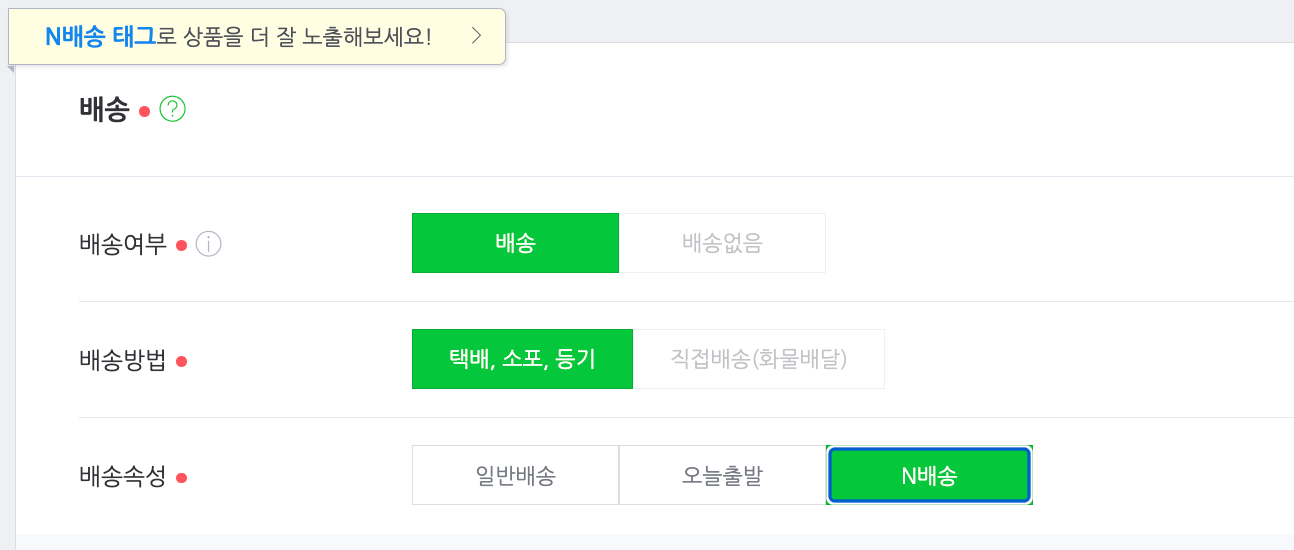Click the yellow N배송 tooltip banner message
This screenshot has width=1294, height=550.
pos(257,37)
